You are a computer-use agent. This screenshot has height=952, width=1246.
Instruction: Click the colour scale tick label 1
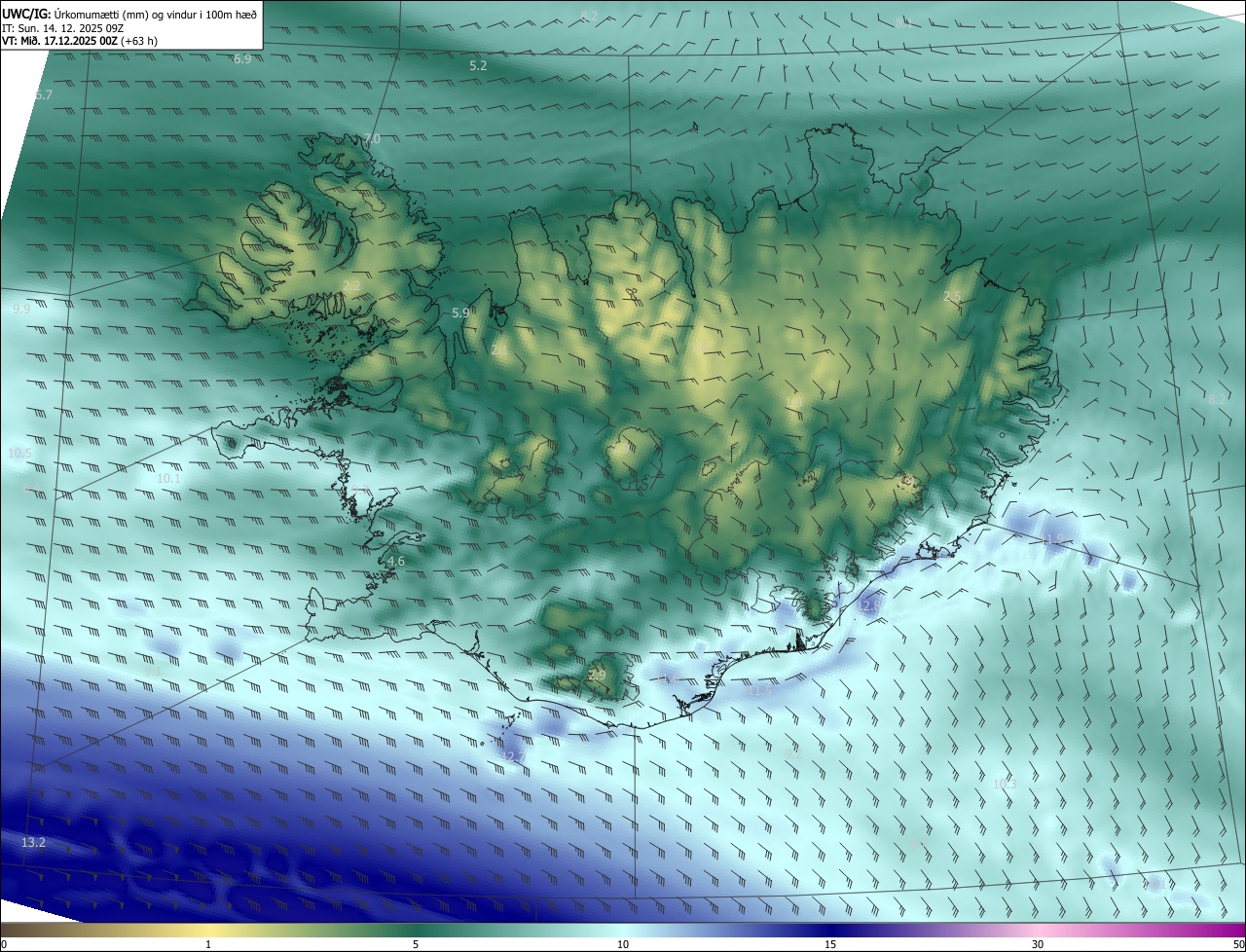pyautogui.click(x=208, y=944)
